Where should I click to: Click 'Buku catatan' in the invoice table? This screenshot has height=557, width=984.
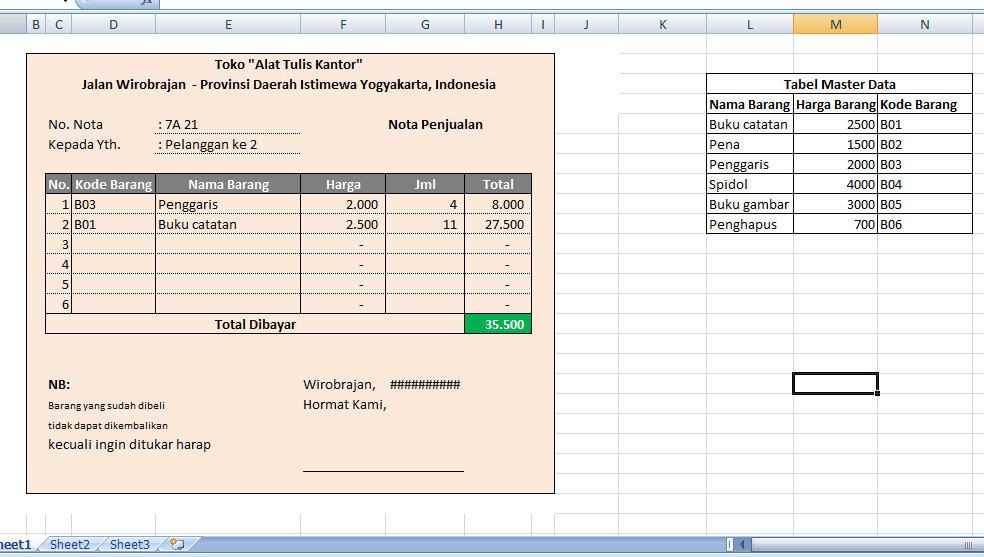228,225
